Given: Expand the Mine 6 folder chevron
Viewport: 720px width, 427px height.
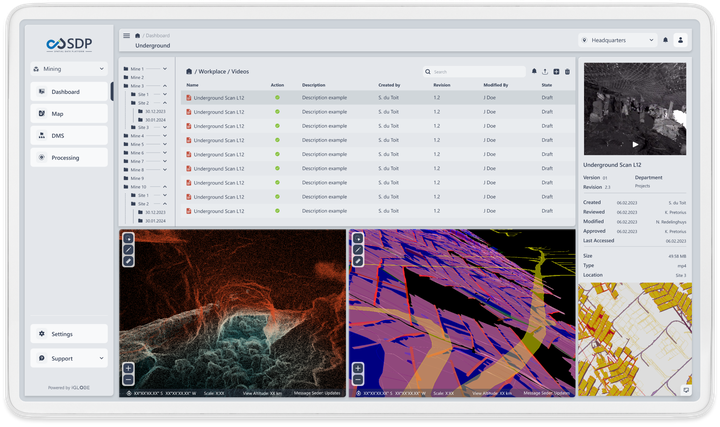Looking at the screenshot, I should [165, 153].
